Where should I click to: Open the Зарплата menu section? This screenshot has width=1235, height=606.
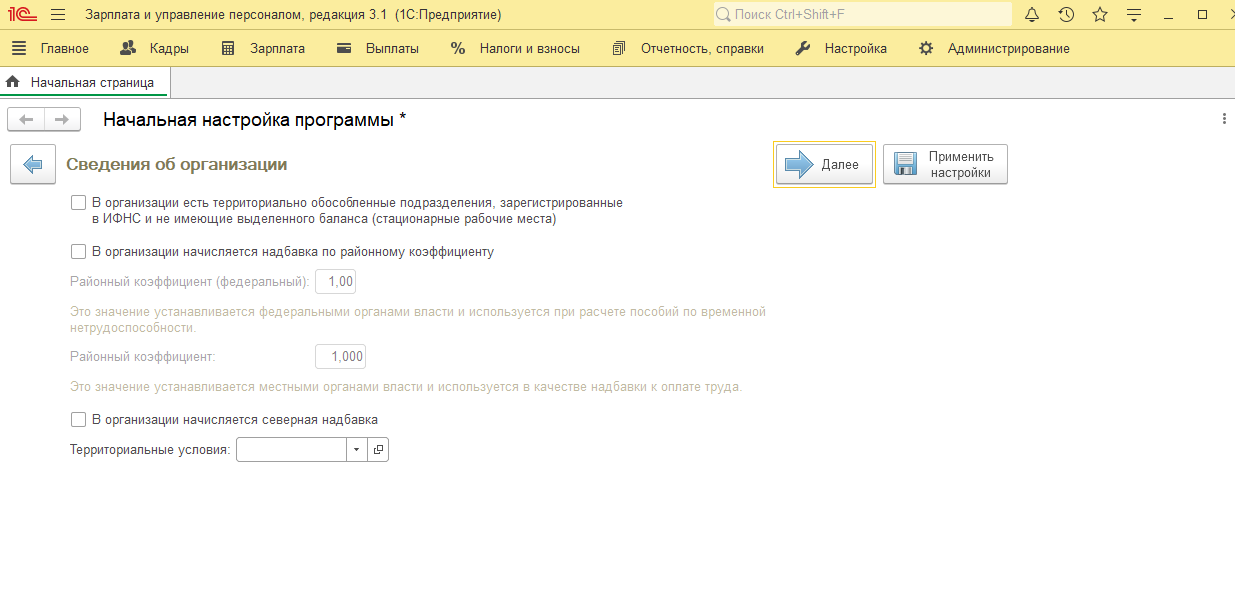pyautogui.click(x=278, y=48)
